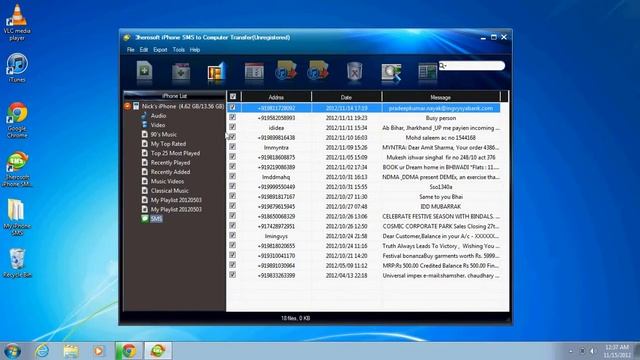Click the search magnifier inside the search box

point(443,66)
